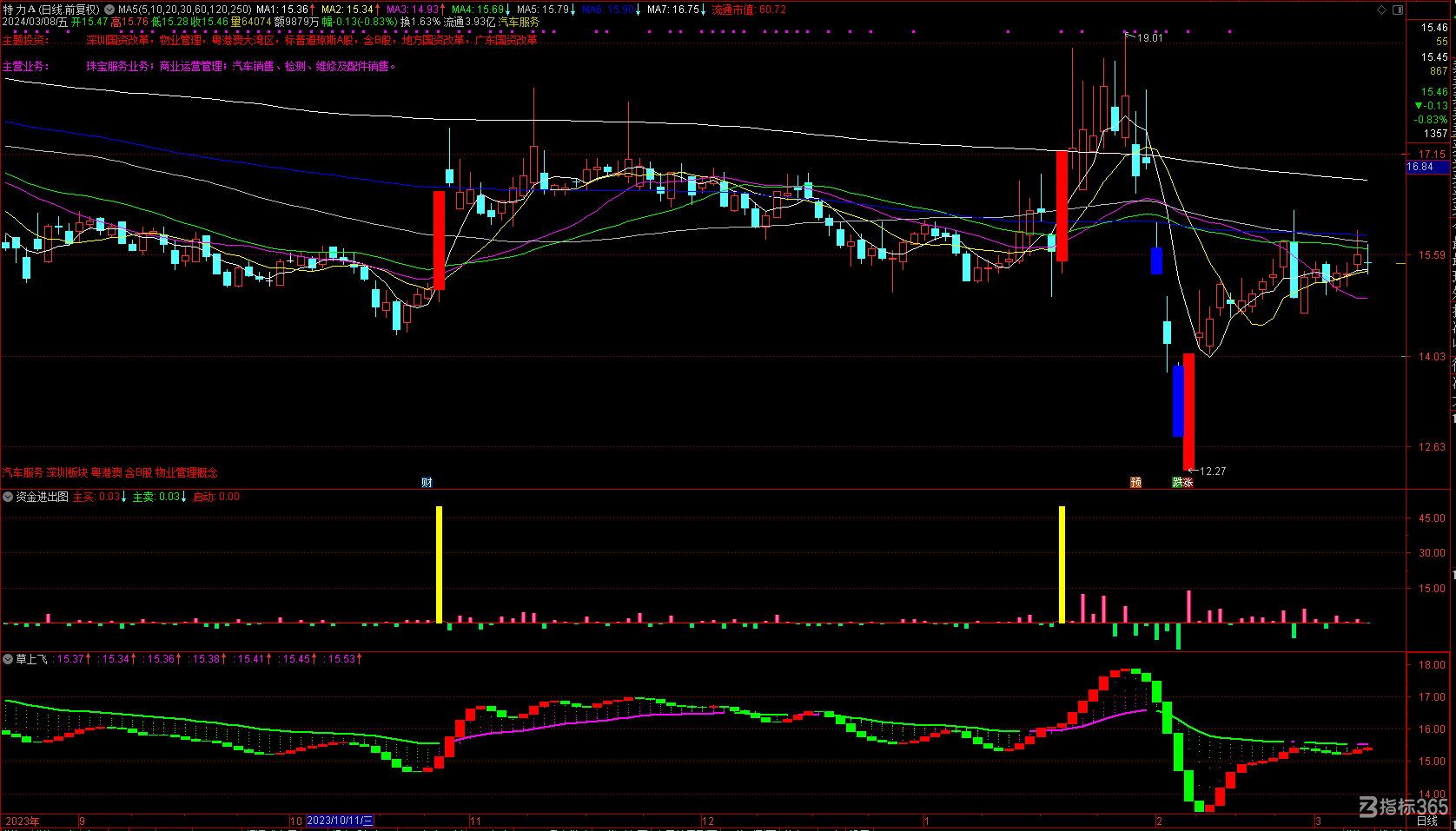Click the 45.00 level on the 资金进出图 axis

click(1433, 518)
